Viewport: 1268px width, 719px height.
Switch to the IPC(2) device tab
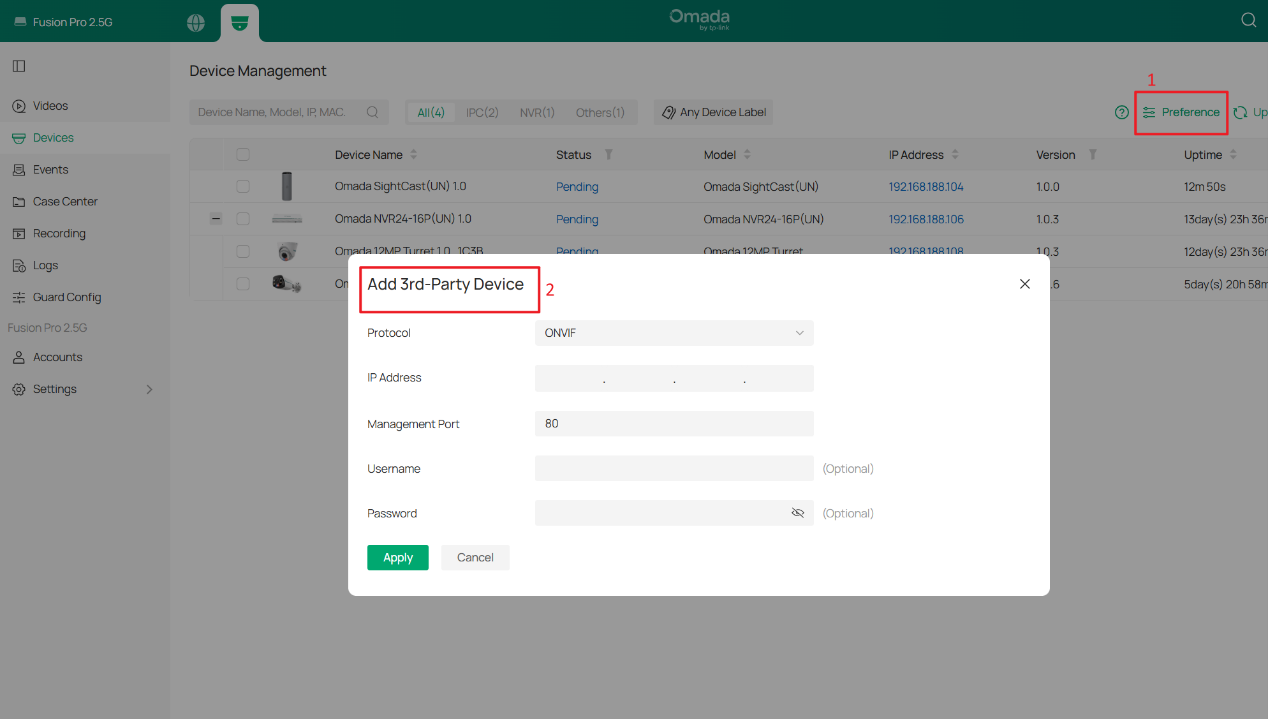click(x=482, y=113)
